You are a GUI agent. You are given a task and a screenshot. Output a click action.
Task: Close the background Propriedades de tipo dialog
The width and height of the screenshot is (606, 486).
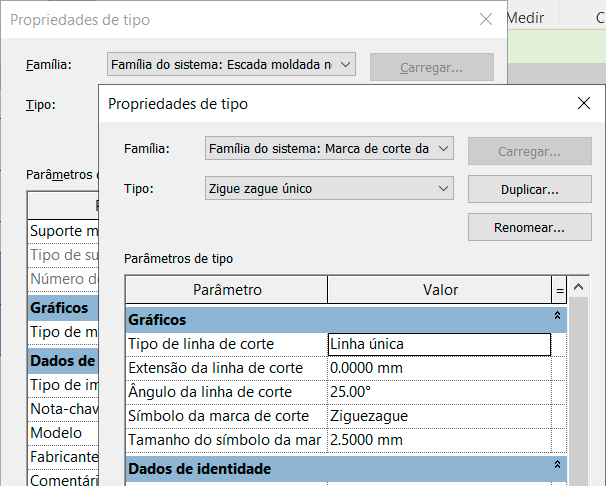pyautogui.click(x=486, y=19)
